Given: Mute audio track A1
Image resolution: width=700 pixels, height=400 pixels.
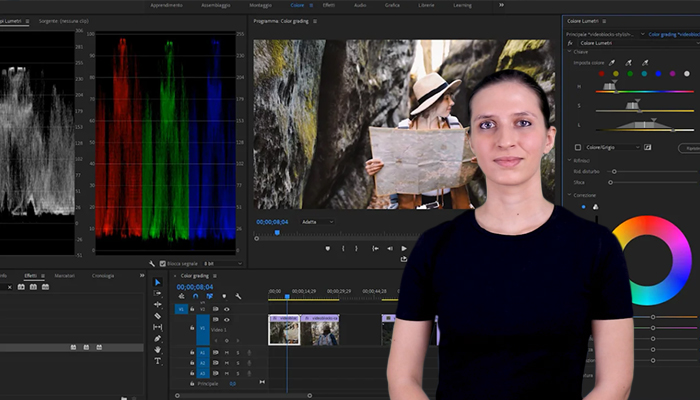Looking at the screenshot, I should click(x=227, y=353).
